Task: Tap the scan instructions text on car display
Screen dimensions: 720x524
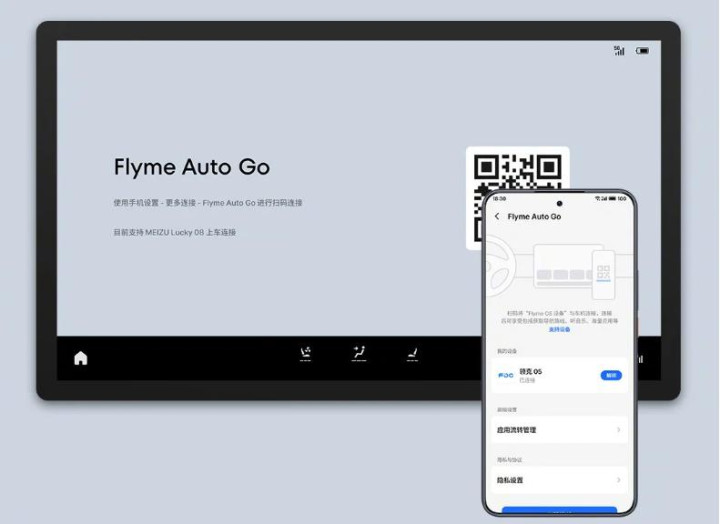Action: coord(208,203)
